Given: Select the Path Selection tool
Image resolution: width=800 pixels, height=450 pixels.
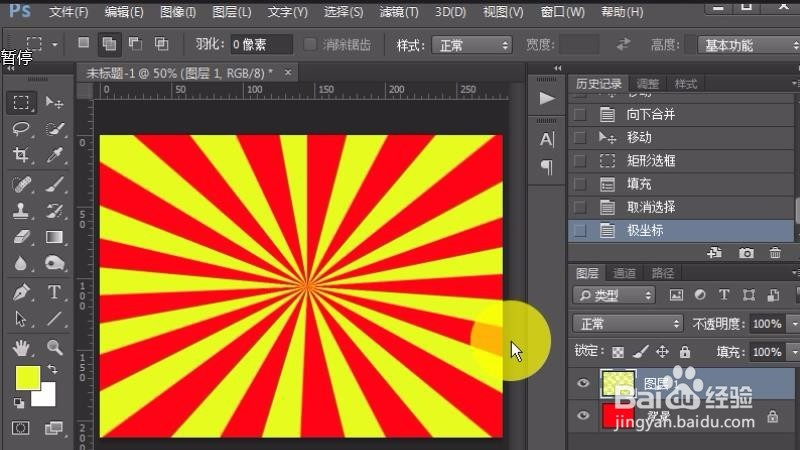Looking at the screenshot, I should click(x=21, y=319).
